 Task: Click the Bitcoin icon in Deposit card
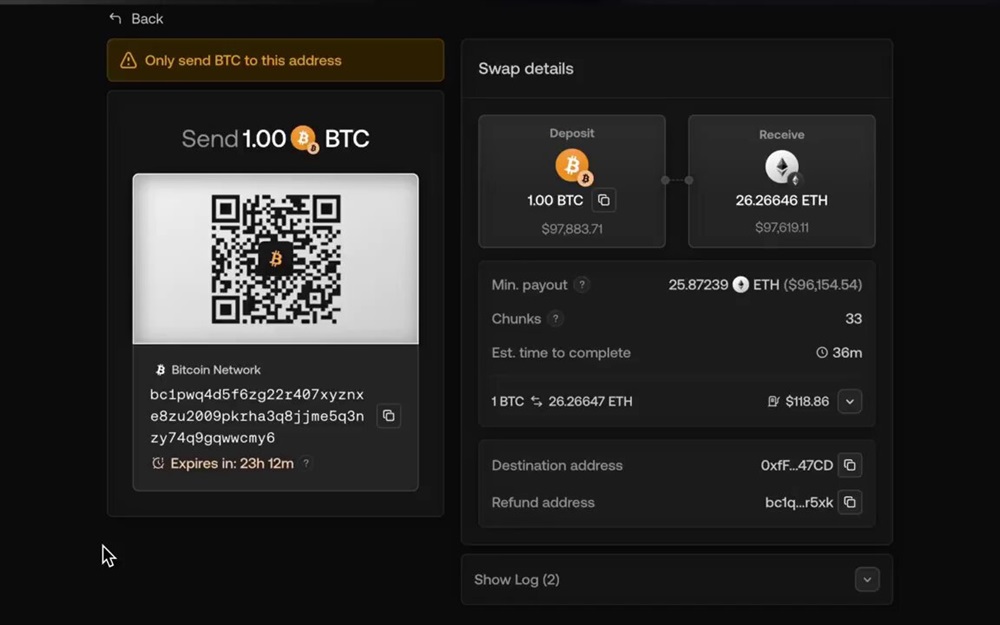click(572, 167)
